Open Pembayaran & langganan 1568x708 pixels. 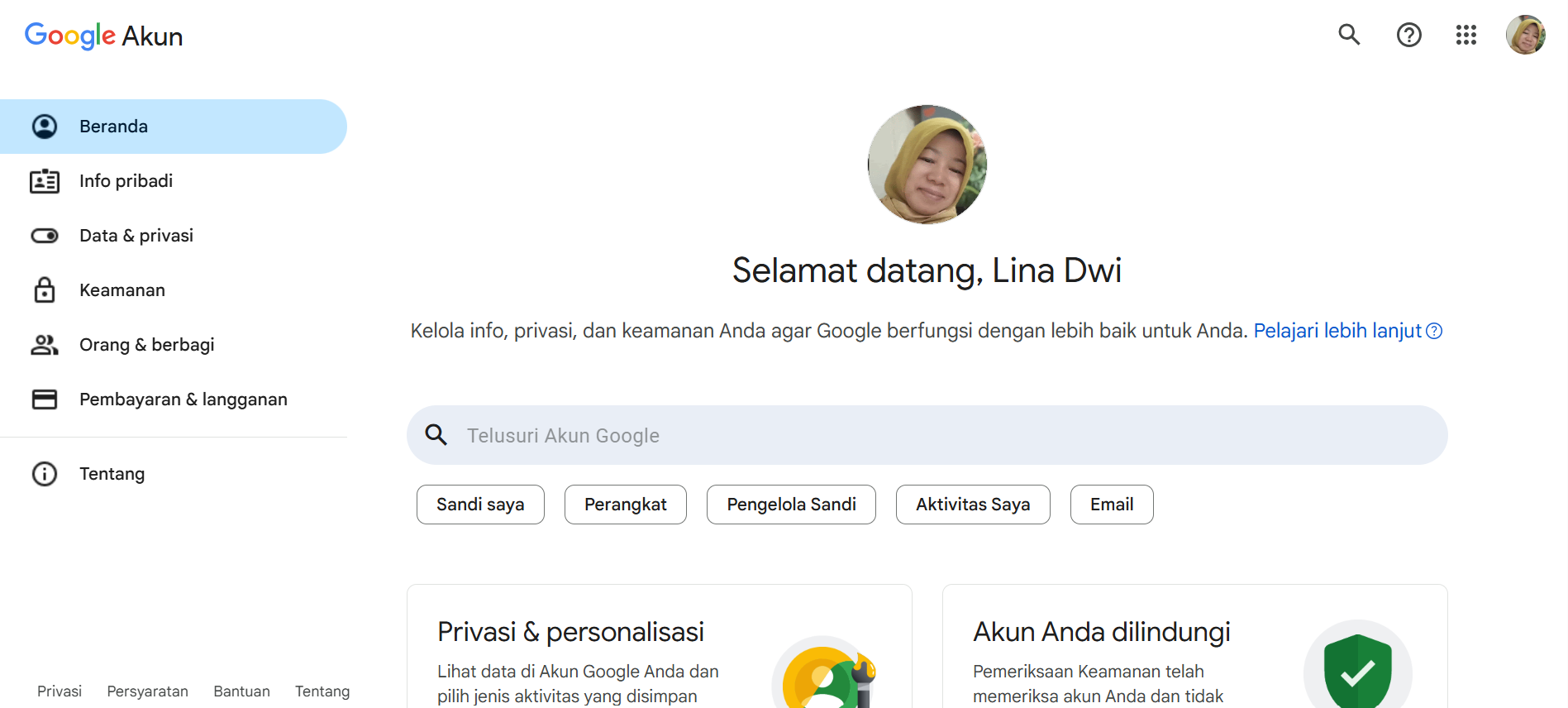pos(174,399)
